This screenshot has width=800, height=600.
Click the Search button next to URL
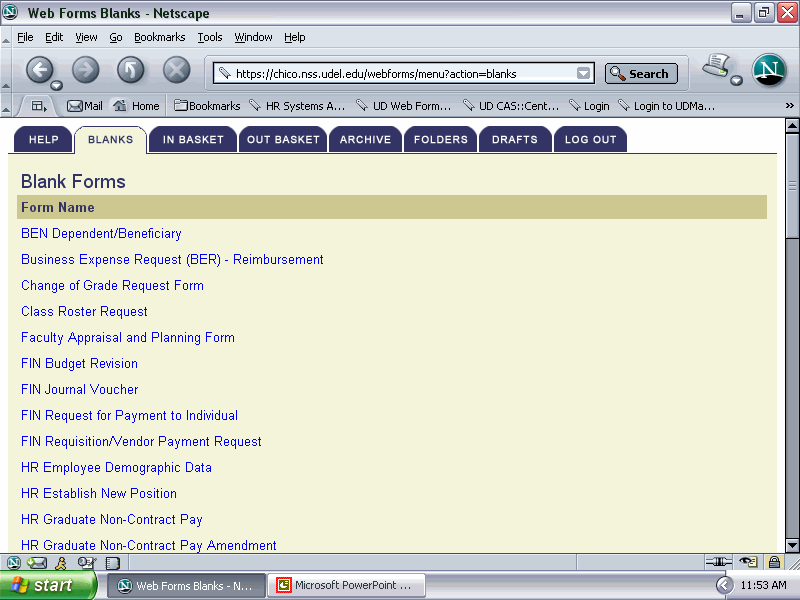tap(641, 74)
